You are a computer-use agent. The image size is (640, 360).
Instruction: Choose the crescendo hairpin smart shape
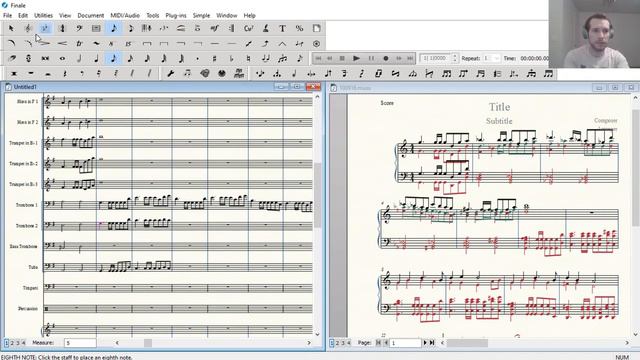click(62, 43)
